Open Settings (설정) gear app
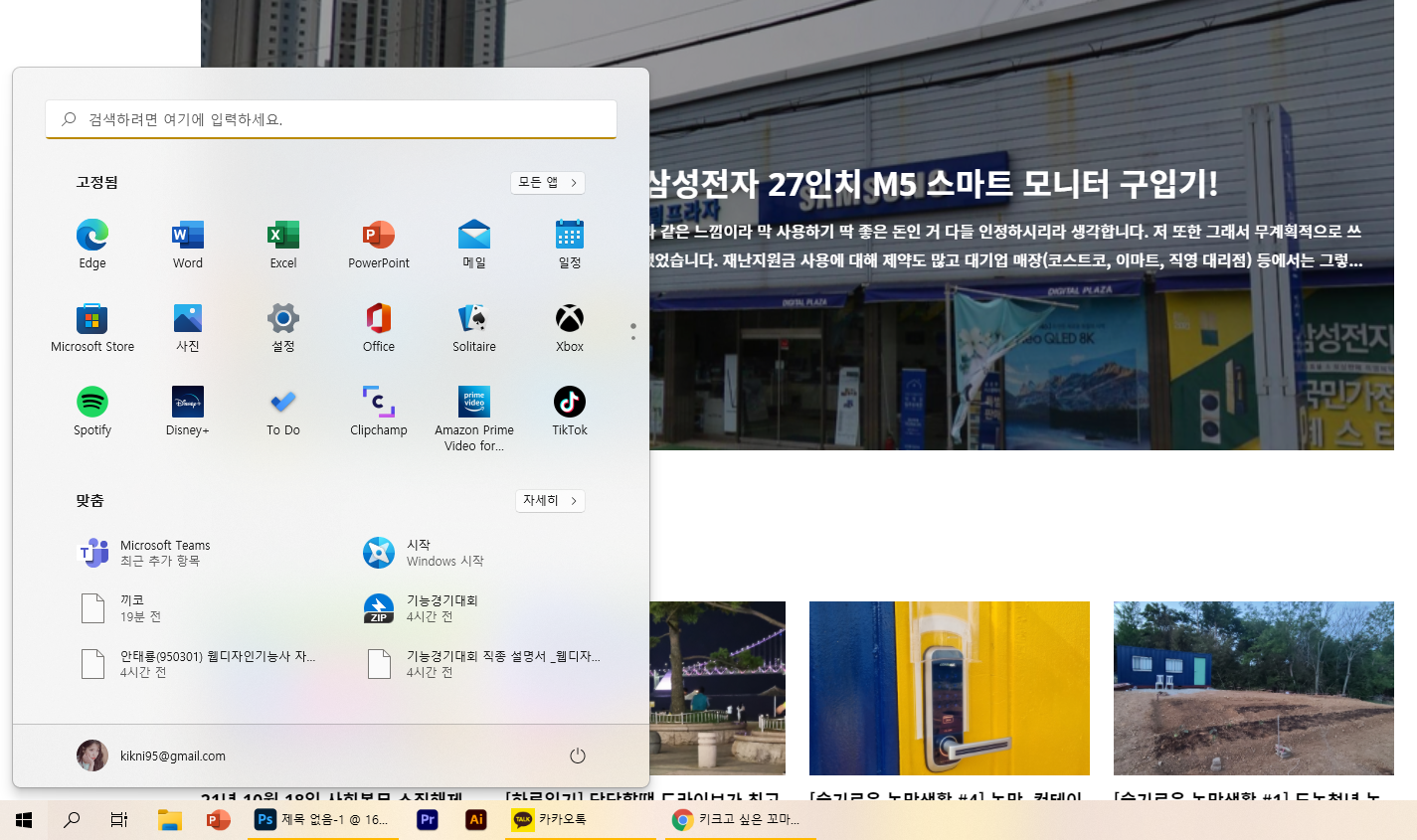1417x840 pixels. point(283,328)
